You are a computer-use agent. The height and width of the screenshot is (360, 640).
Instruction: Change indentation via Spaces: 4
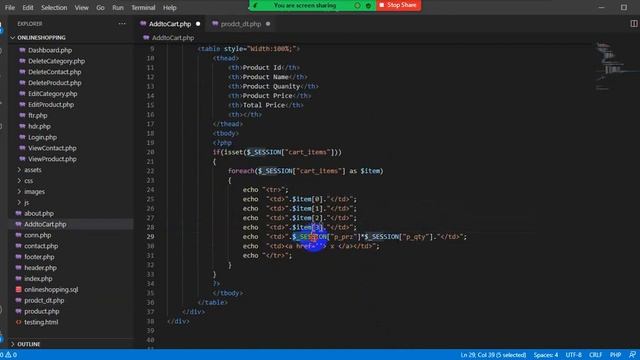(546, 355)
